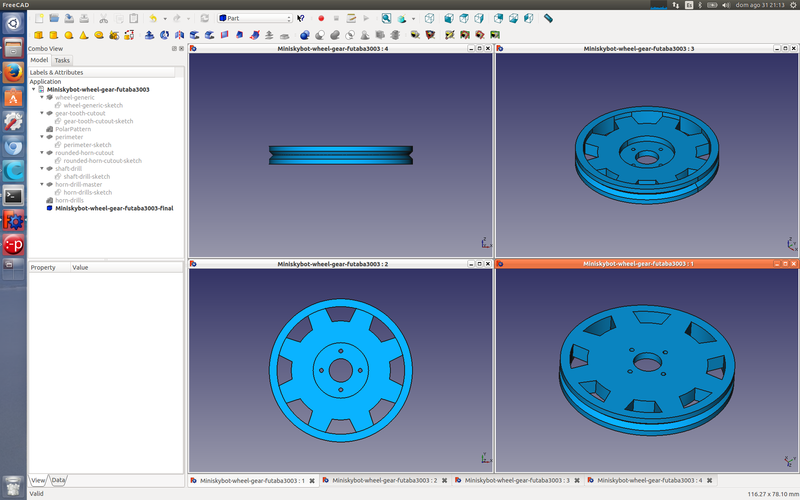This screenshot has width=800, height=500.
Task: Collapse the gear-tooth-cutout tree node
Action: pyautogui.click(x=42, y=113)
